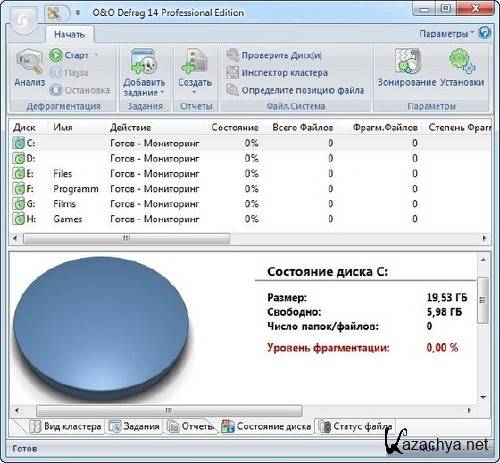The image size is (500, 463).
Task: Click the disk status vertical scrollbar thumb
Action: pyautogui.click(x=483, y=300)
